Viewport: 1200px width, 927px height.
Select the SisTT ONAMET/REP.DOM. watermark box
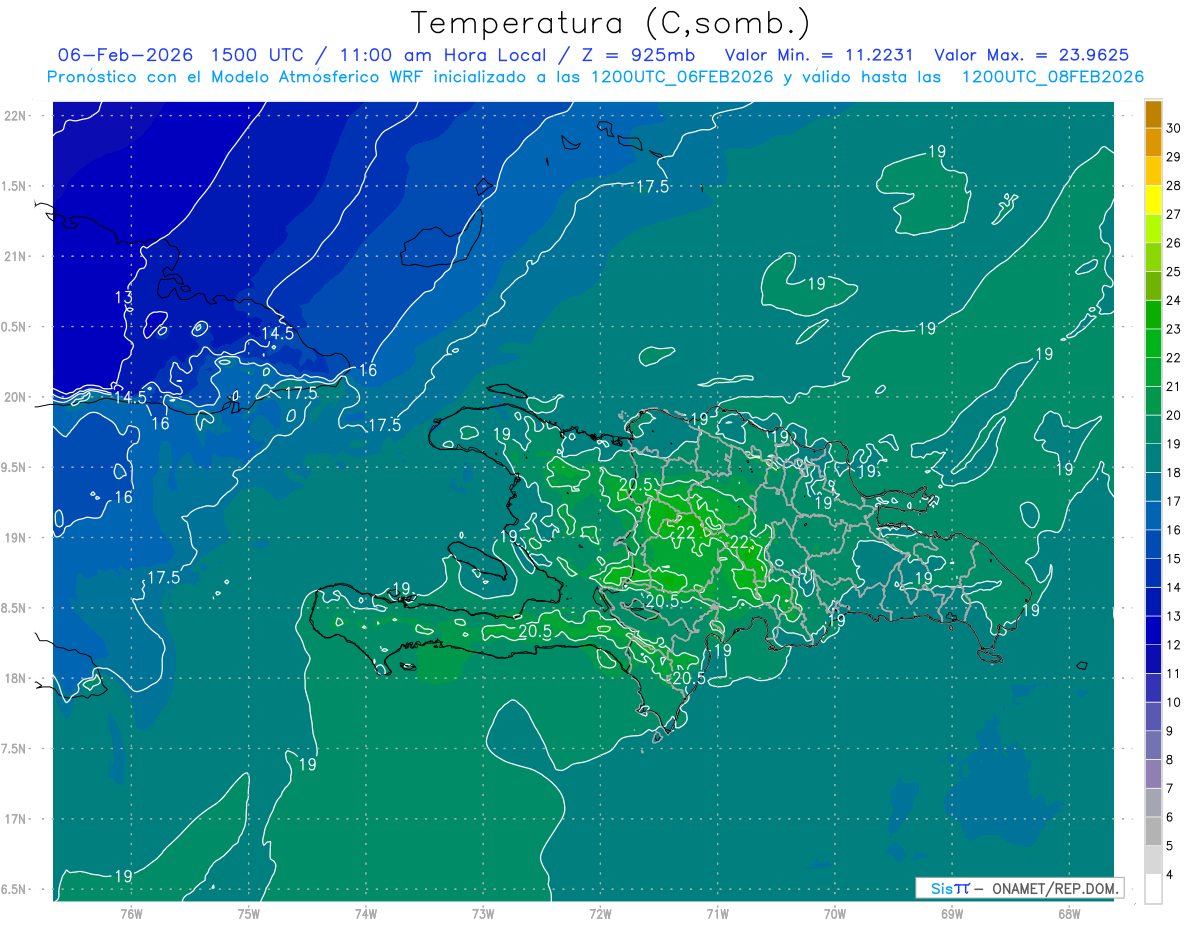click(x=1019, y=888)
